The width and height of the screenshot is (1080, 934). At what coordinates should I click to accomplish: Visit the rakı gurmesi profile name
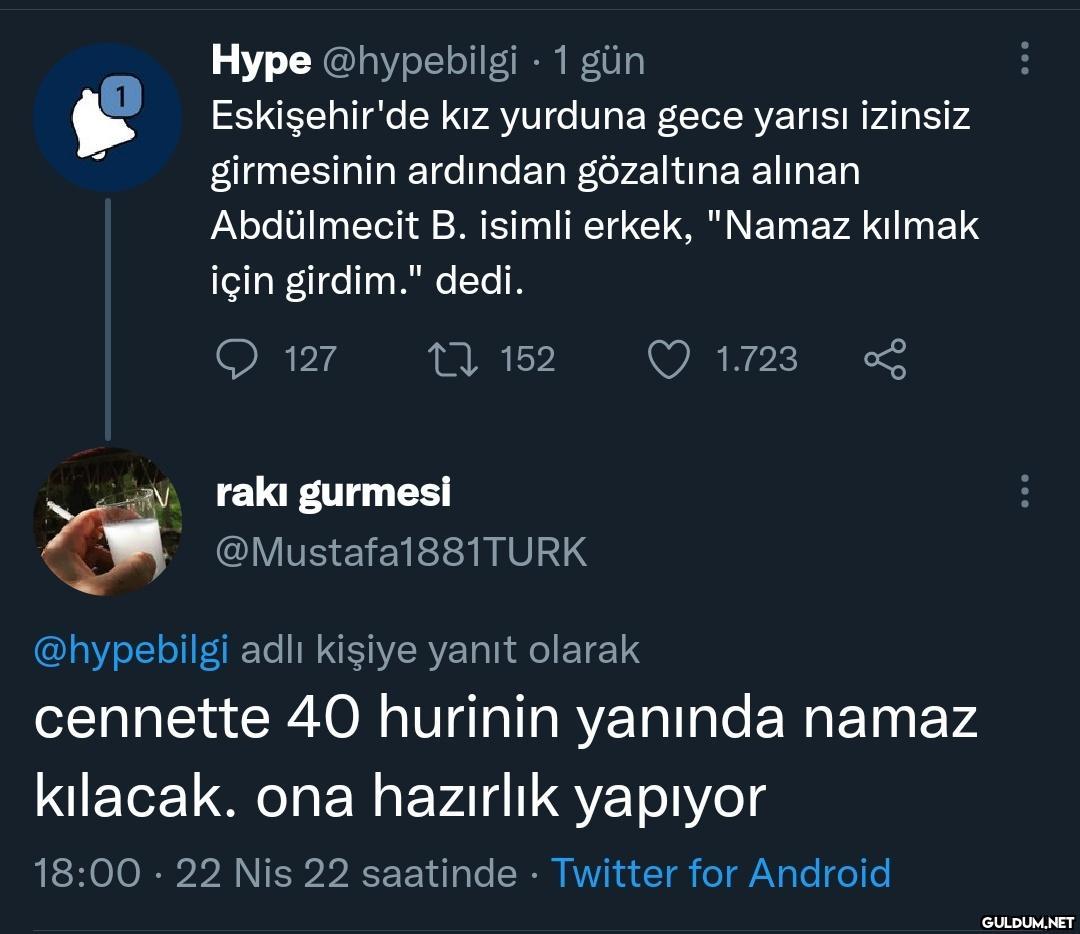point(333,492)
